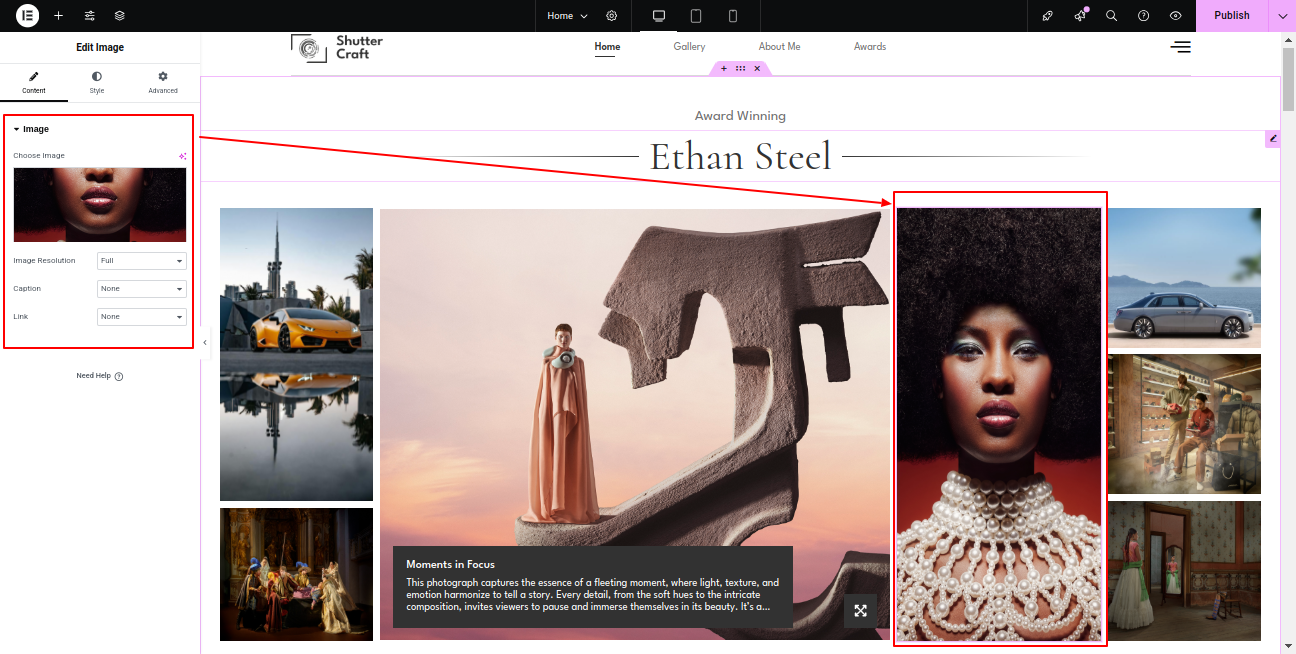1296x654 pixels.
Task: Click the Moments in Focus caption title
Action: point(450,564)
